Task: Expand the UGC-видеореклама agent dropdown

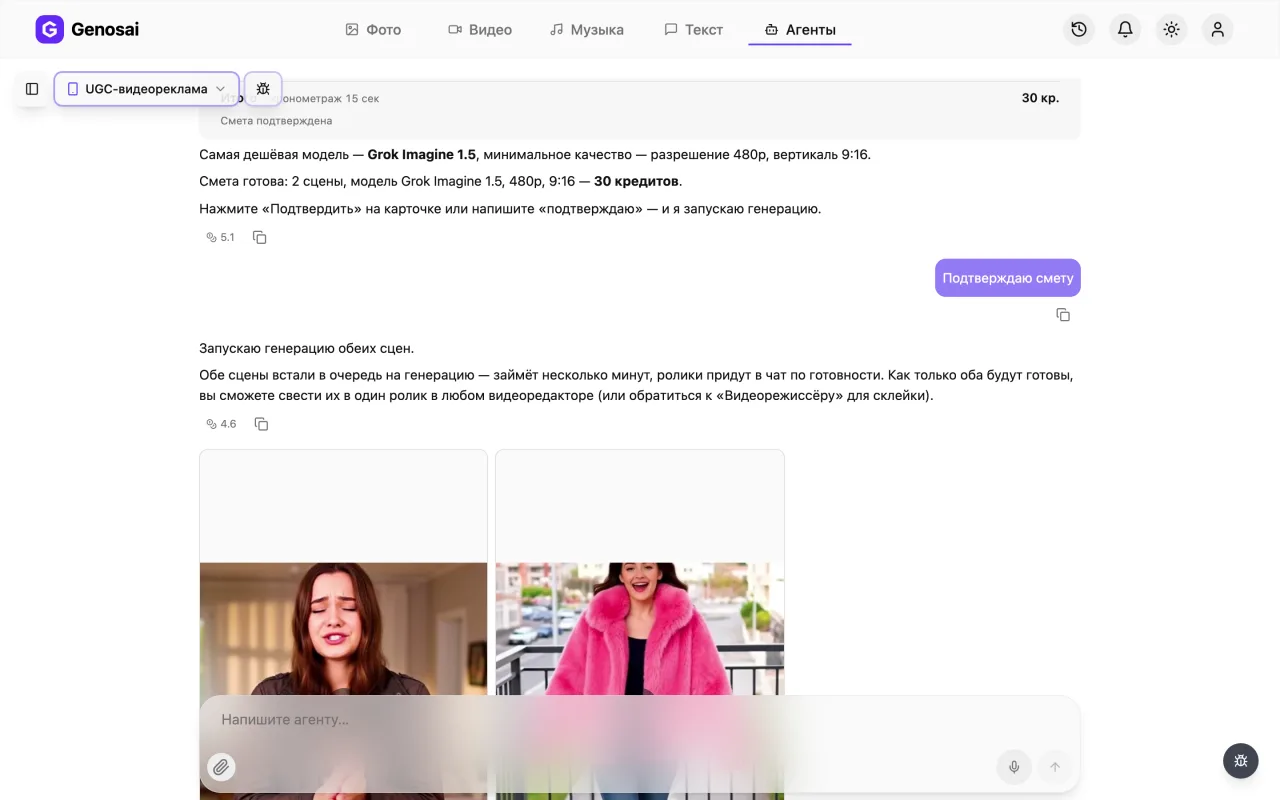Action: (147, 89)
